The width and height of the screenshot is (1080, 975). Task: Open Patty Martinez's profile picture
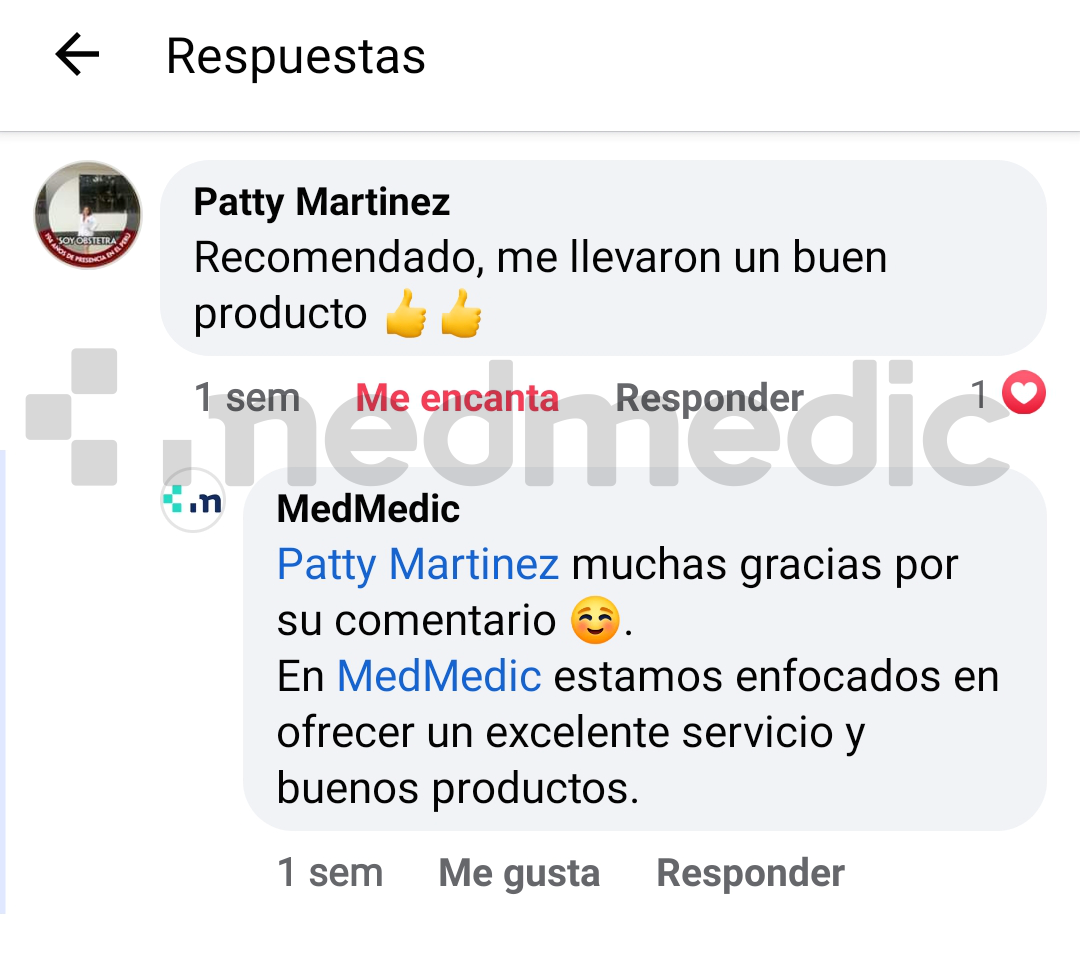(88, 215)
